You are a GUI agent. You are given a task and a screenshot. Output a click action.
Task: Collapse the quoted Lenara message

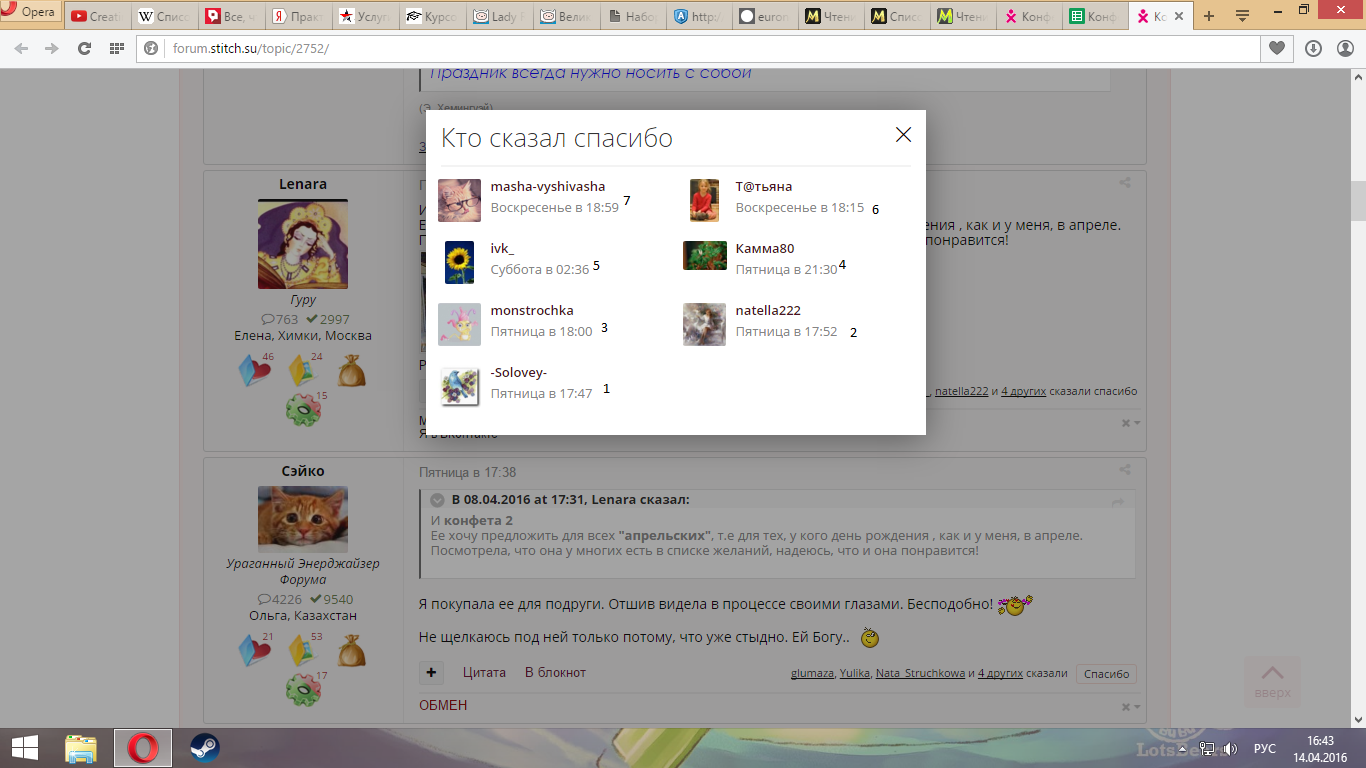tap(437, 500)
